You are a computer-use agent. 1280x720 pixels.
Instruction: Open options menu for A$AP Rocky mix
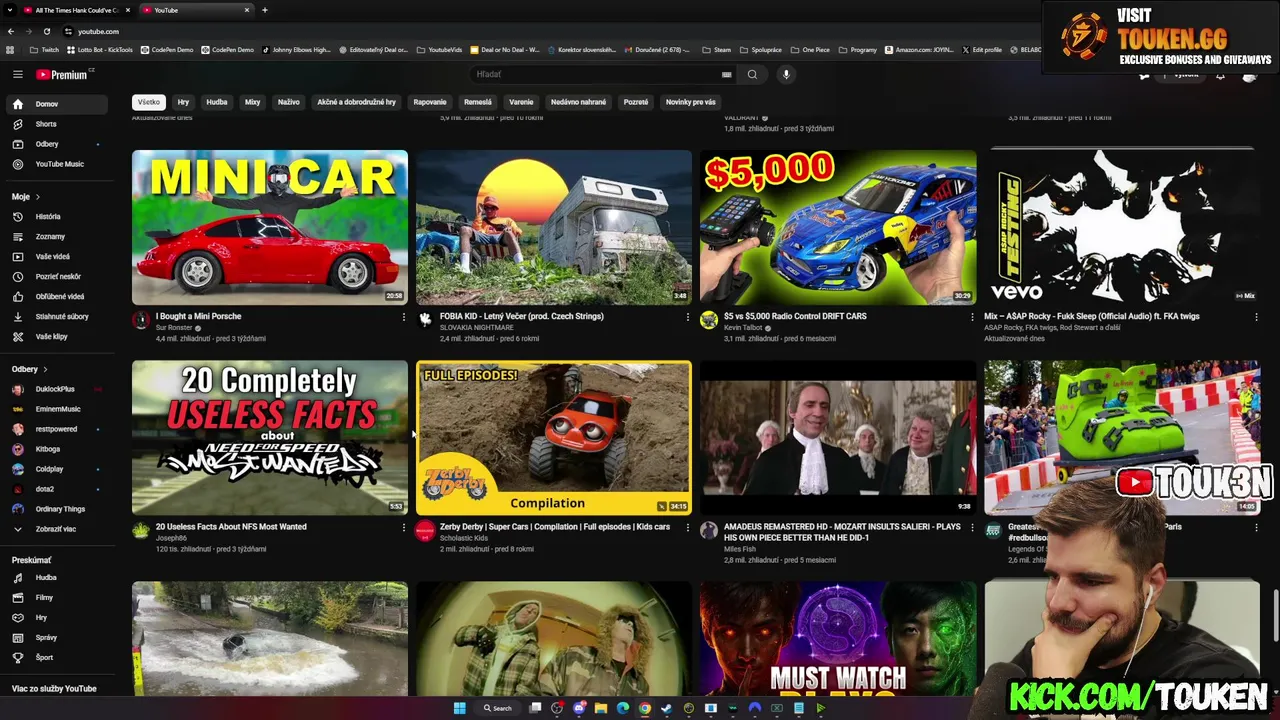tap(1256, 317)
